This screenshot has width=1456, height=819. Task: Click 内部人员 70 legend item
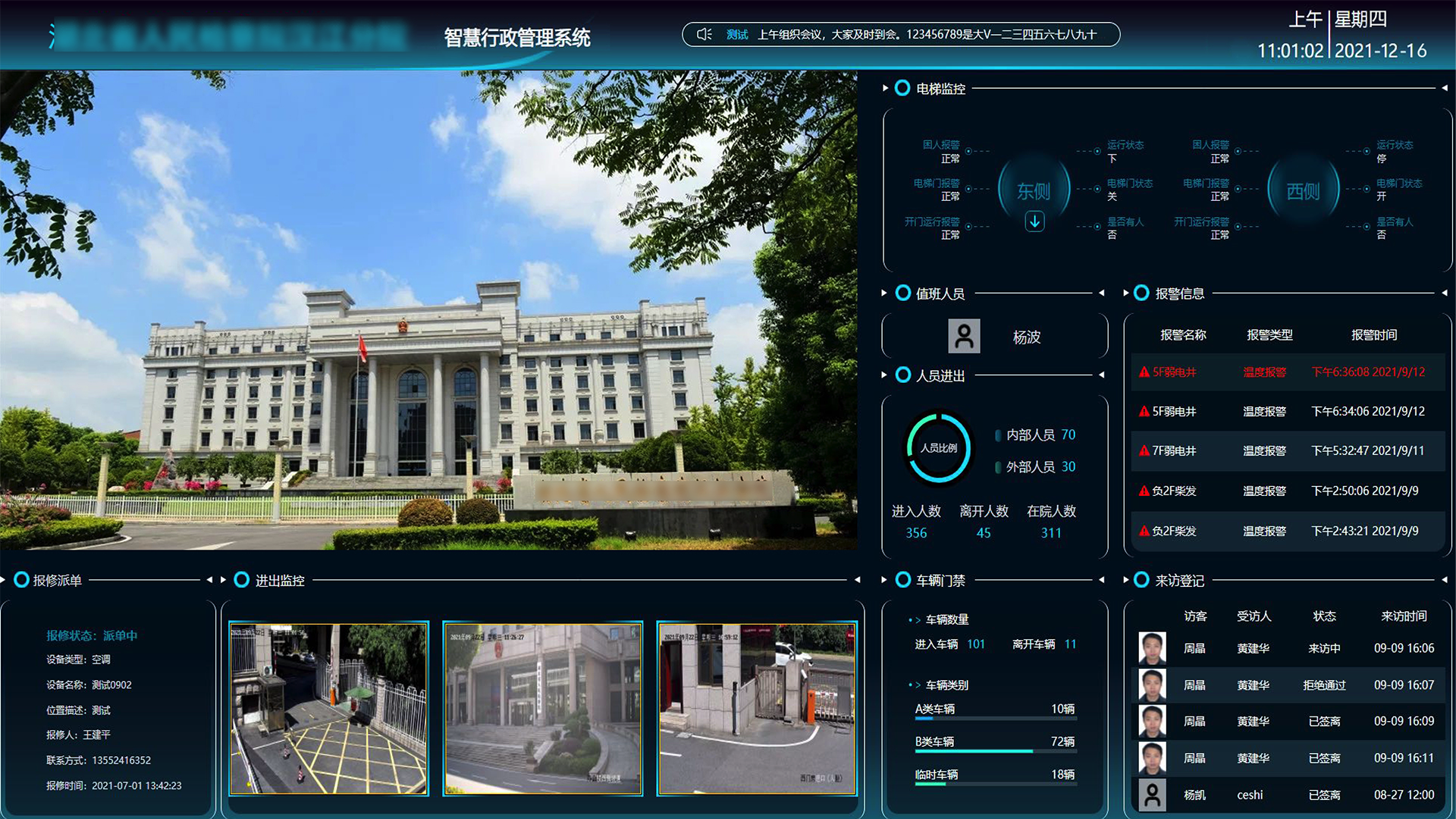pos(1035,435)
